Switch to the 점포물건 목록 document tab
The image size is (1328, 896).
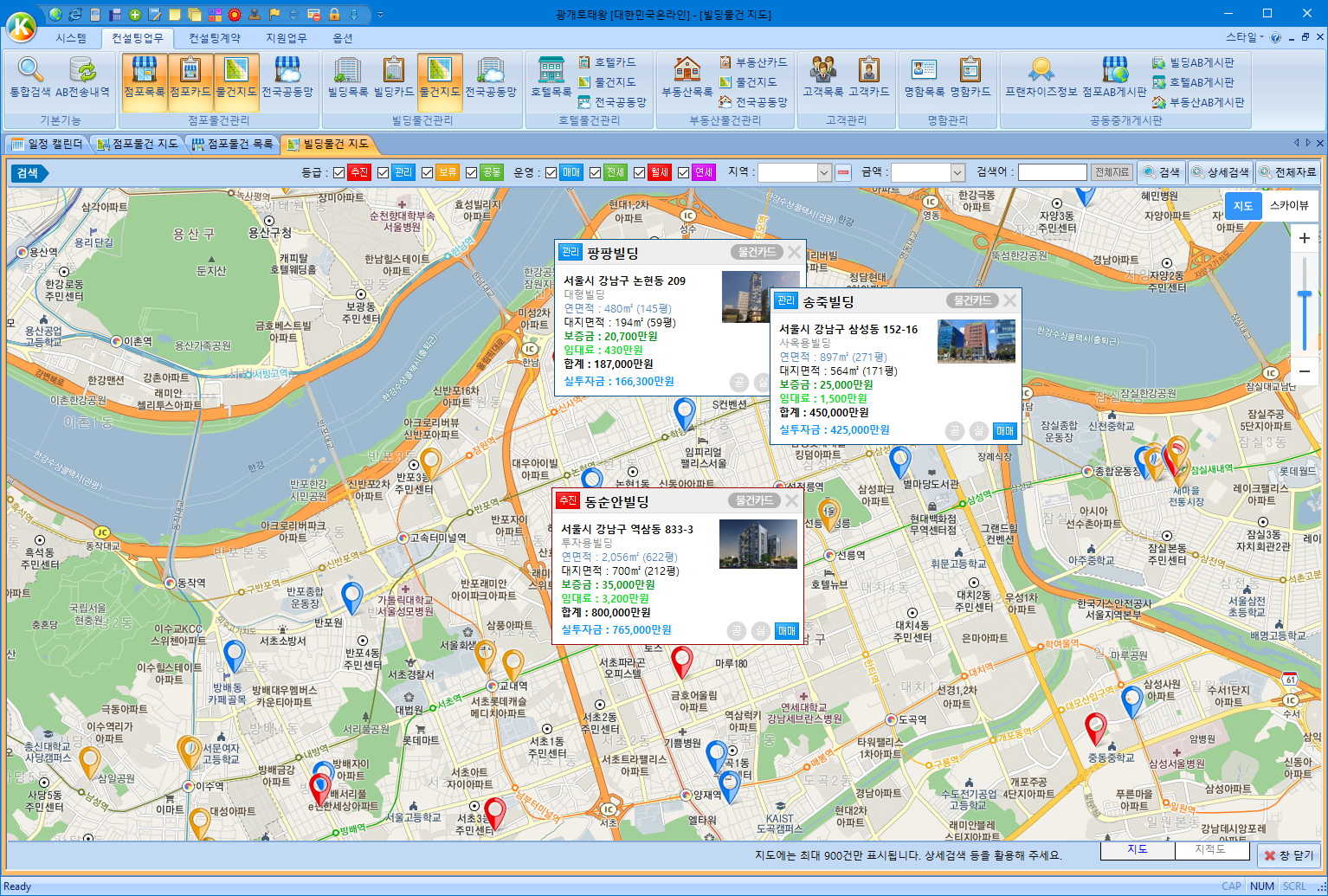tap(232, 144)
